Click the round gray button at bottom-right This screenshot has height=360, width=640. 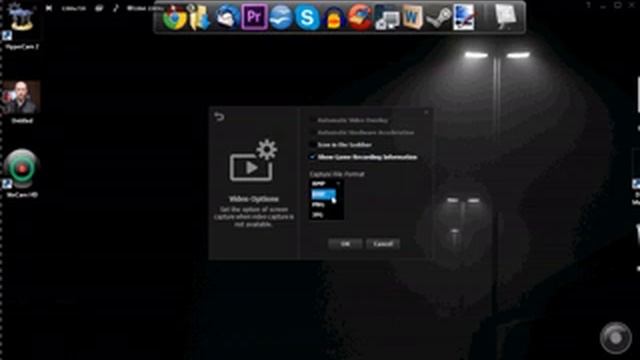[616, 338]
